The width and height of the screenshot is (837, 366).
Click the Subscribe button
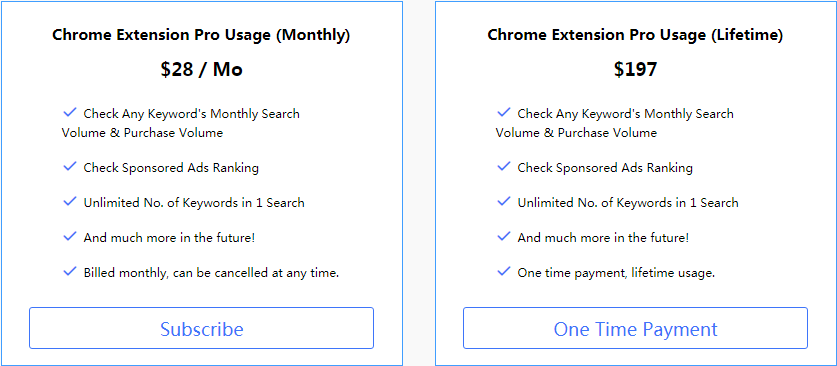tap(201, 328)
